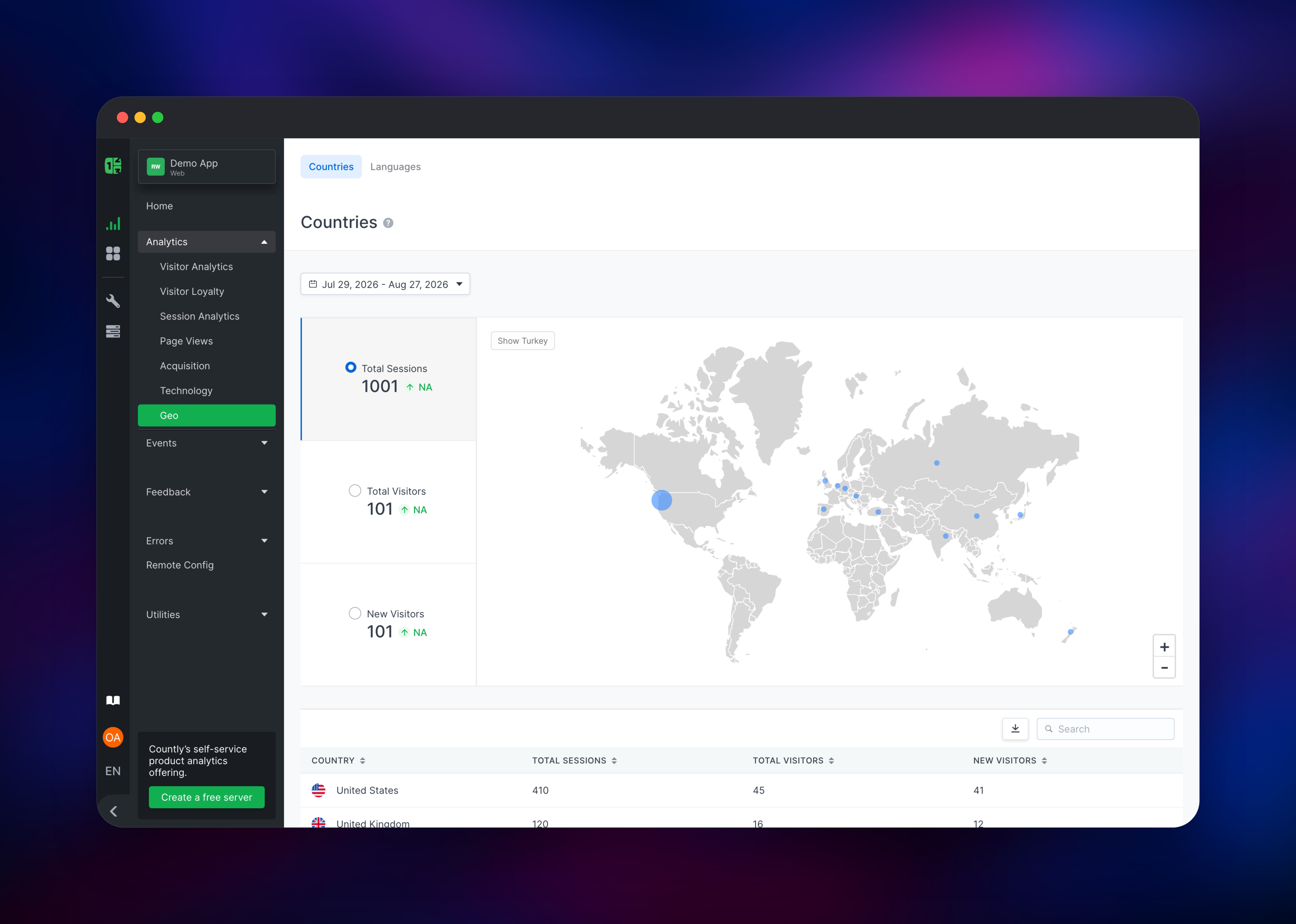
Task: Click the Show Turkey button
Action: coord(523,341)
